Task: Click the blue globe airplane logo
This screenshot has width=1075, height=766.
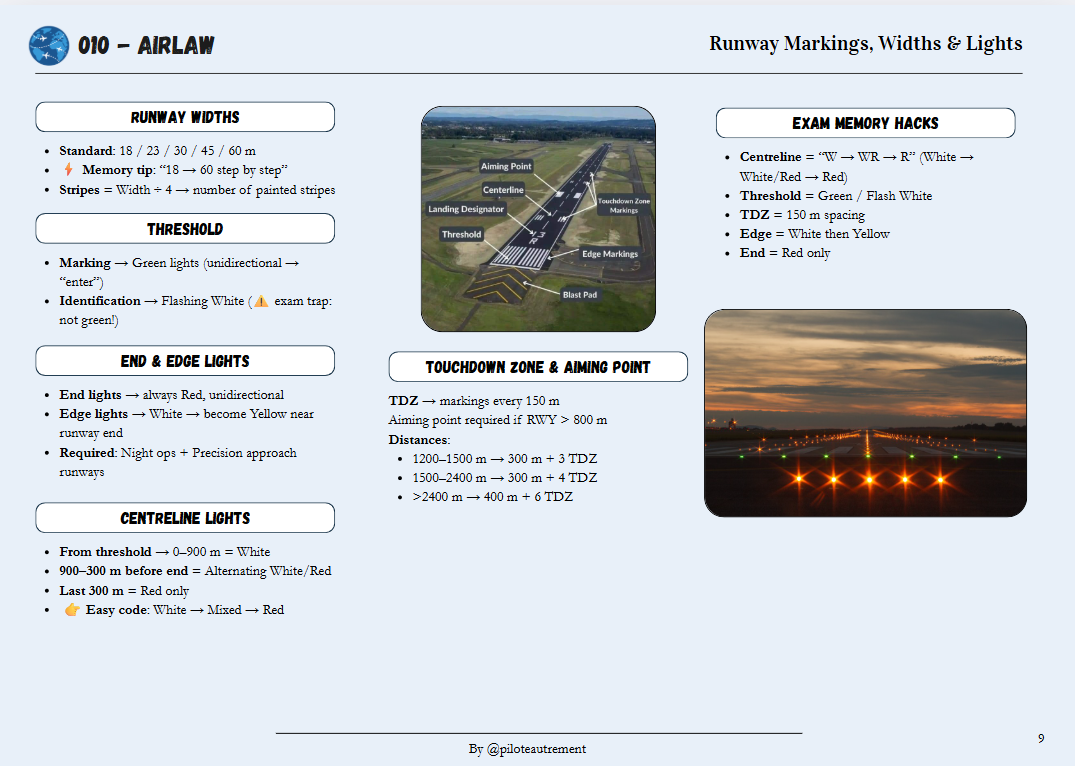Action: [x=49, y=46]
